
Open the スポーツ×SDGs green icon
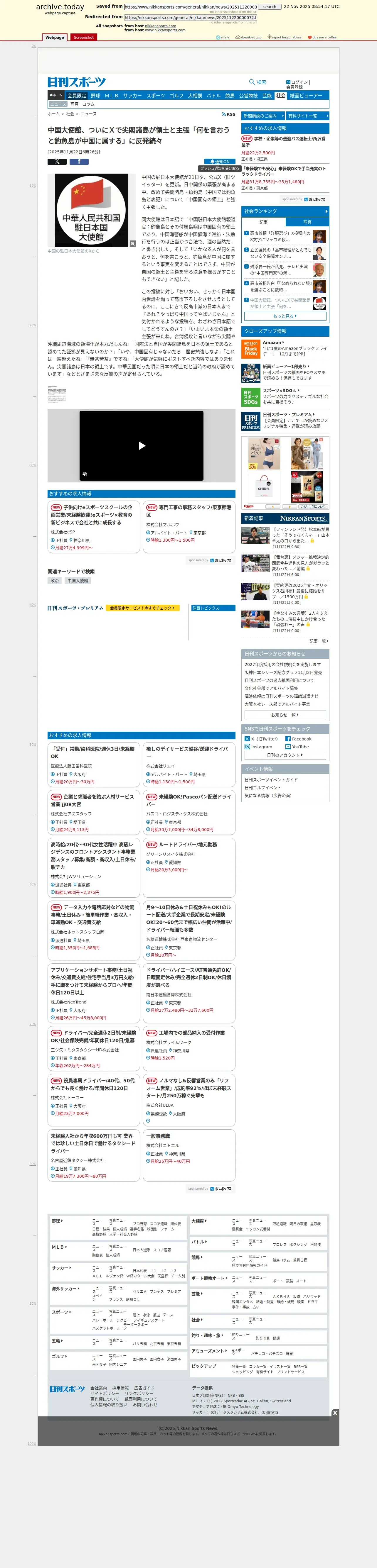251,397
